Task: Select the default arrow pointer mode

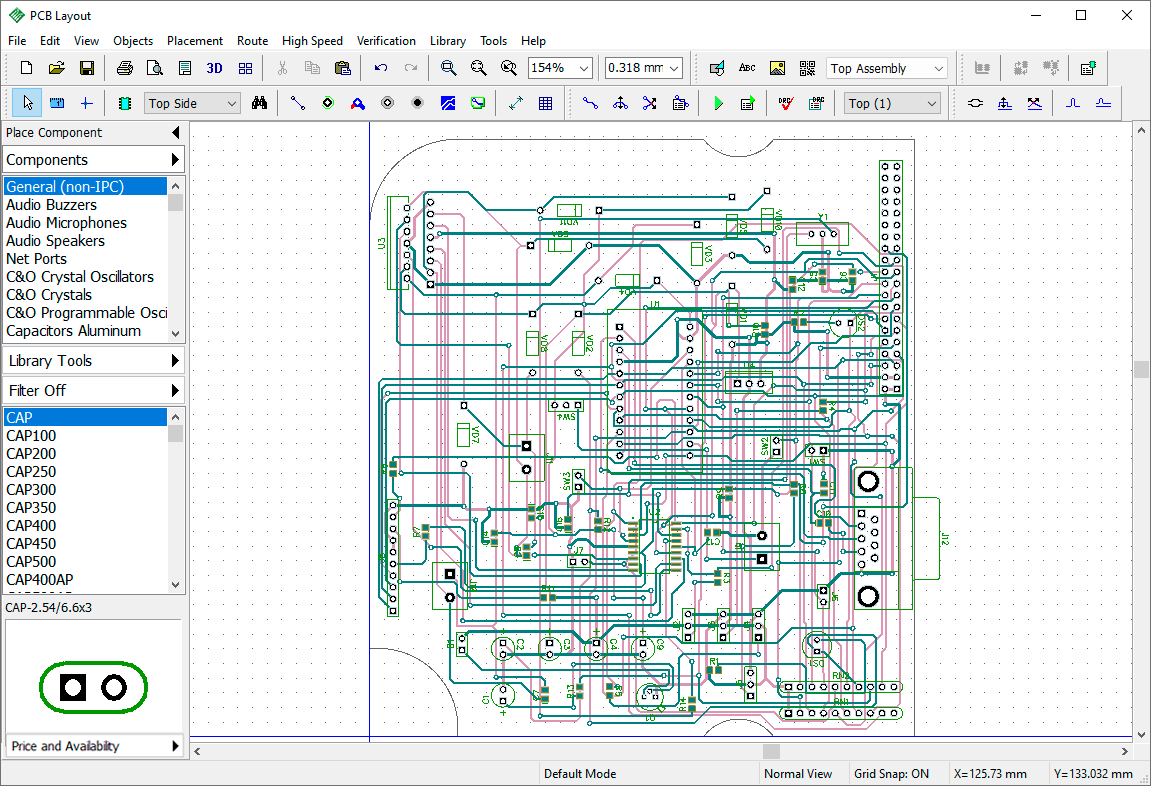Action: point(27,103)
